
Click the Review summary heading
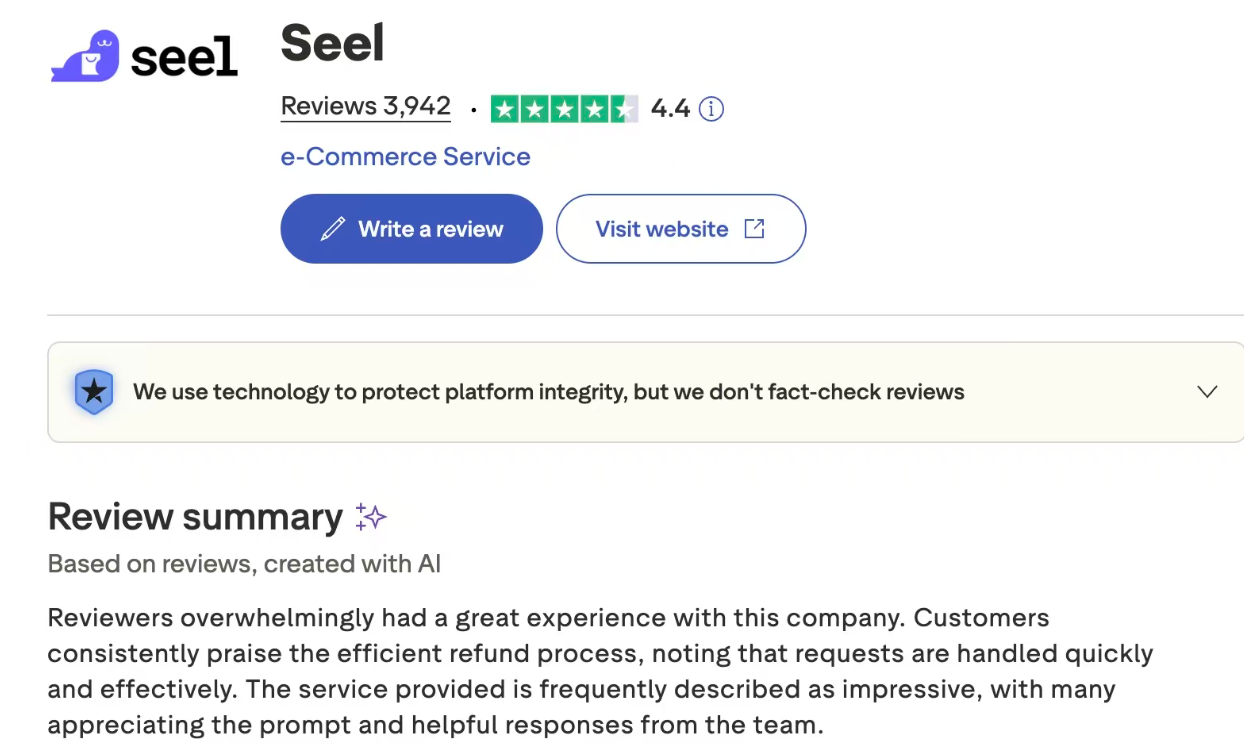[x=195, y=517]
